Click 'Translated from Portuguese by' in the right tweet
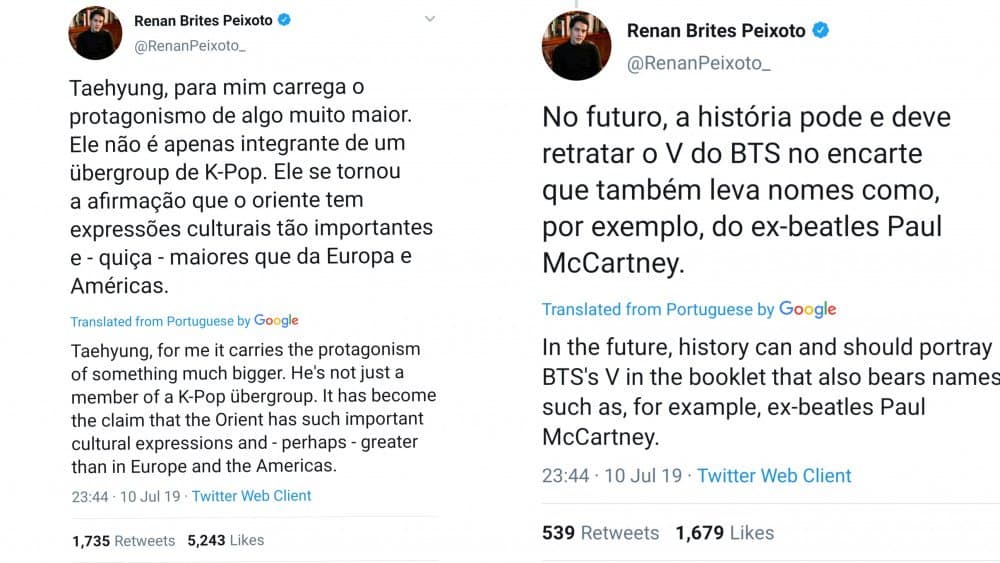 click(x=658, y=310)
